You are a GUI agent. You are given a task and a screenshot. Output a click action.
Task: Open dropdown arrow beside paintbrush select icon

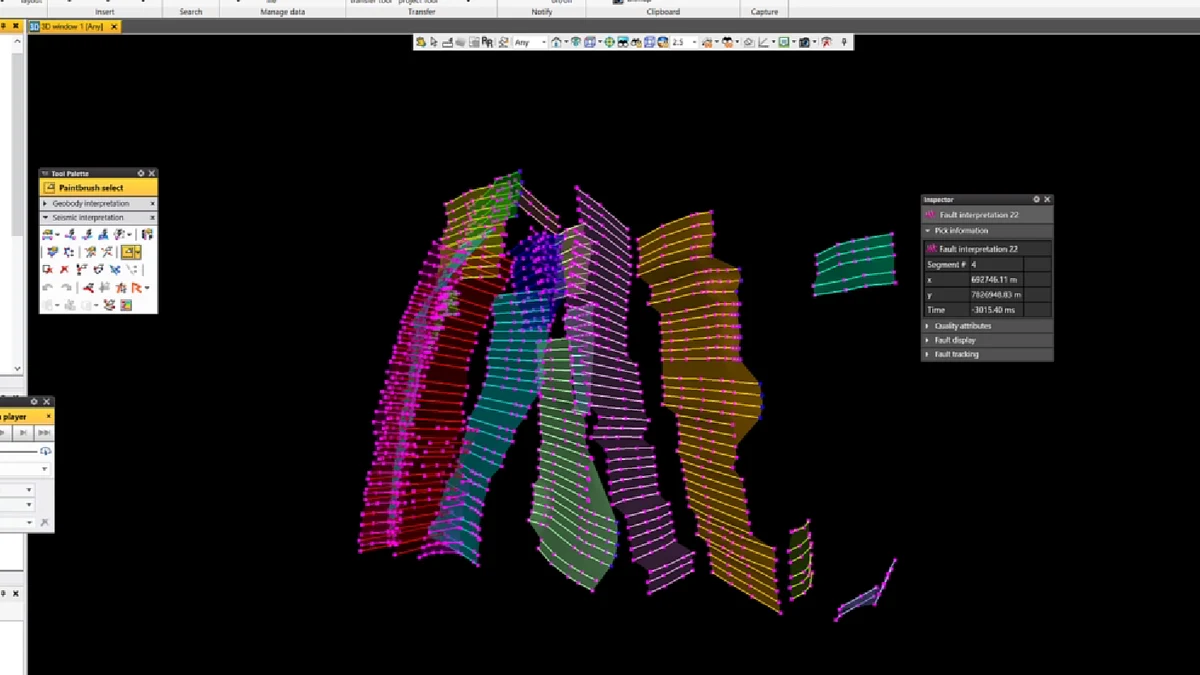tap(138, 252)
